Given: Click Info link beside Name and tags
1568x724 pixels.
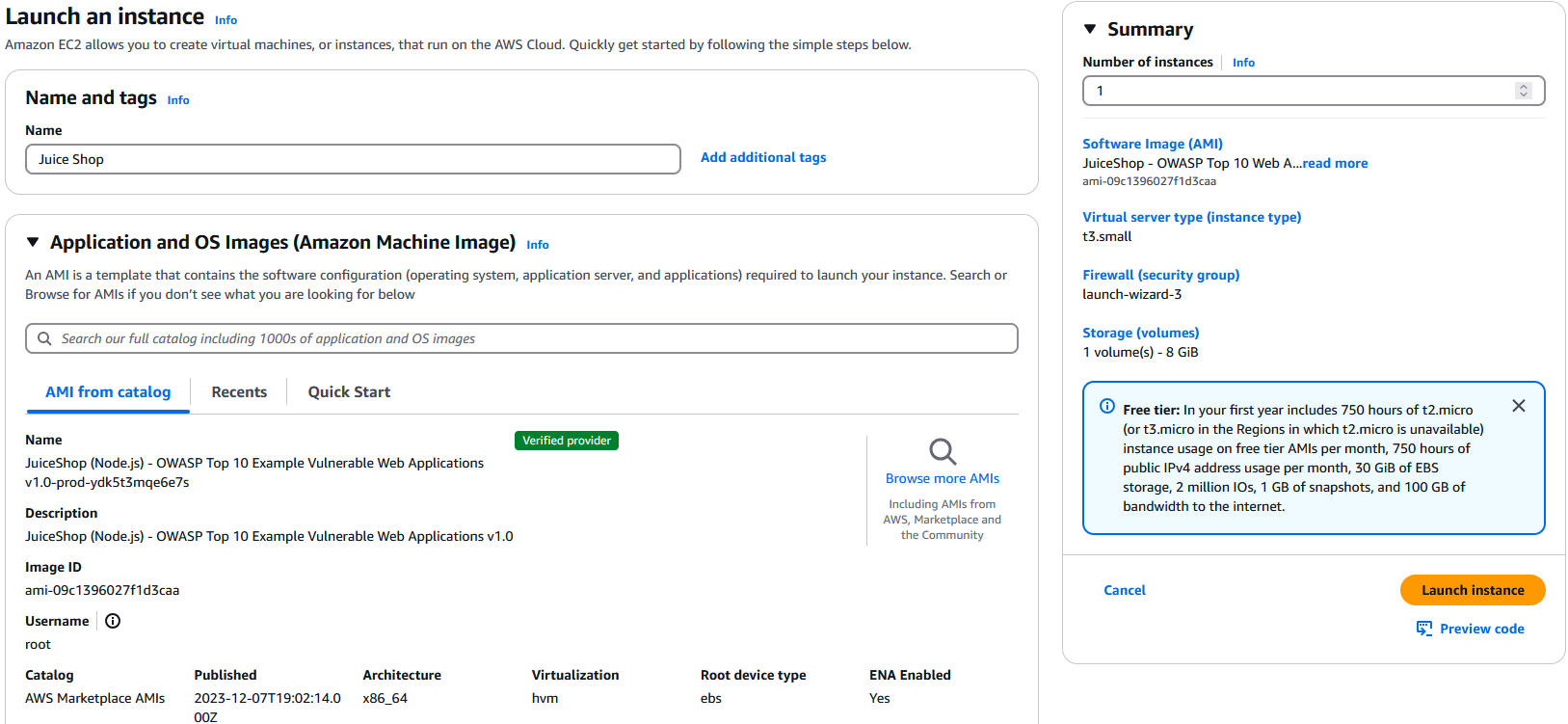Looking at the screenshot, I should coord(178,100).
